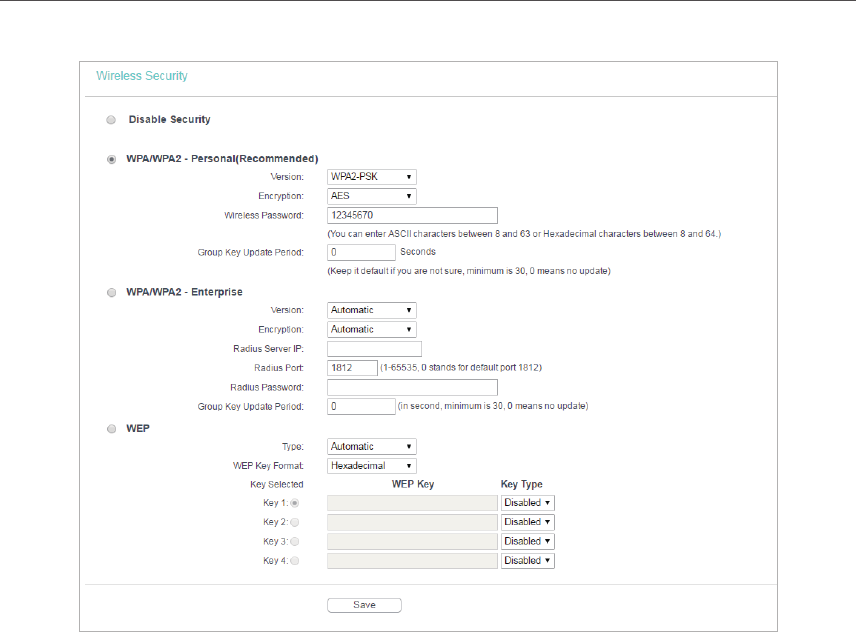This screenshot has width=856, height=632.
Task: Select WPA/WPA2 - Personal(Recommended) radio button
Action: (x=111, y=159)
